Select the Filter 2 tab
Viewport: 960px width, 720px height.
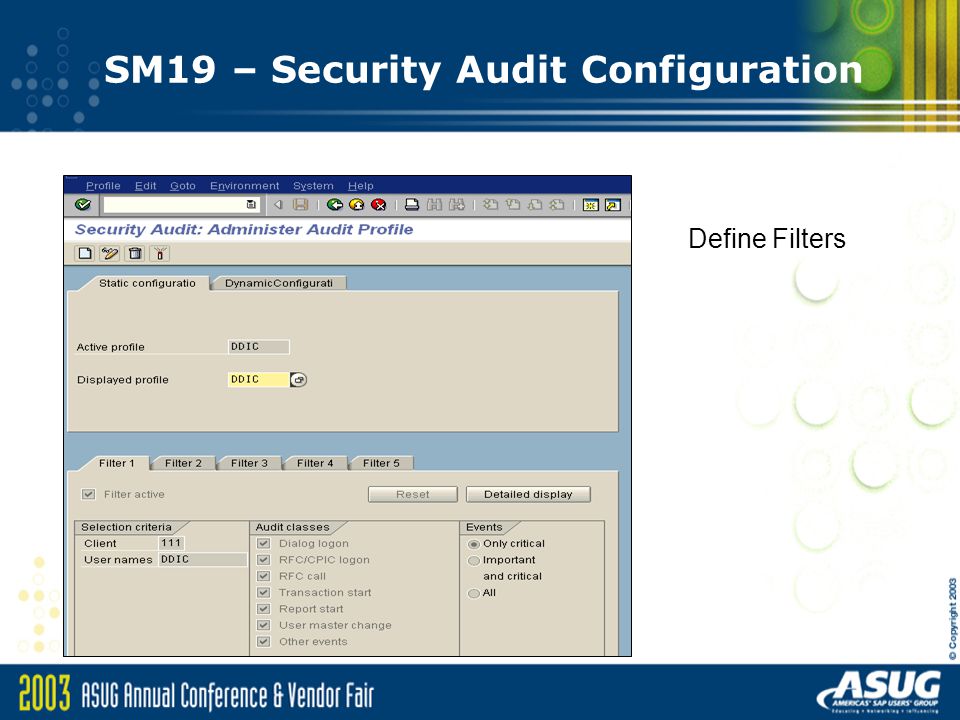183,463
